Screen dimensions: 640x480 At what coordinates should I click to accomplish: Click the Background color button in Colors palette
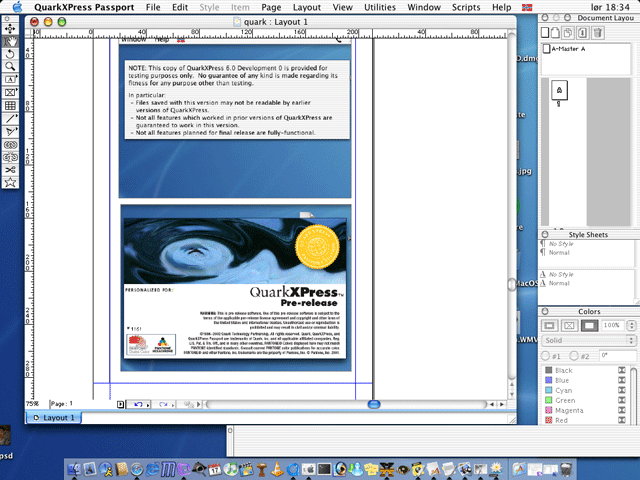(589, 325)
